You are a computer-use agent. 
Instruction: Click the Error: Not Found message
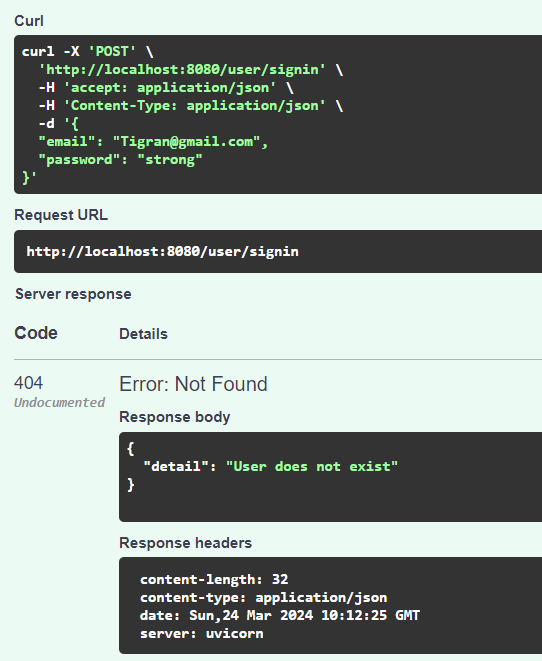[193, 384]
